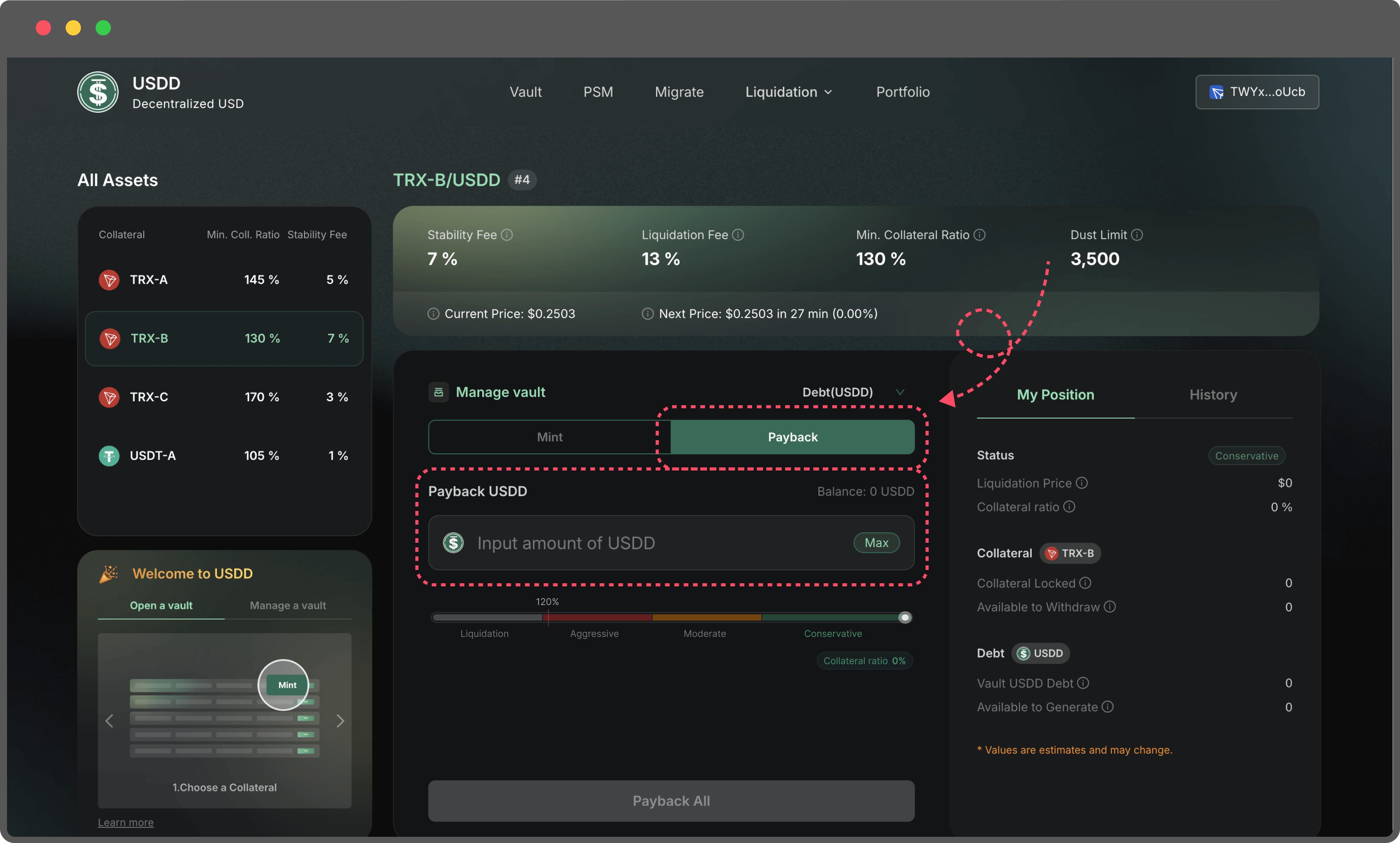Image resolution: width=1400 pixels, height=843 pixels.
Task: Click the Liquidation Fee info icon
Action: coord(738,234)
